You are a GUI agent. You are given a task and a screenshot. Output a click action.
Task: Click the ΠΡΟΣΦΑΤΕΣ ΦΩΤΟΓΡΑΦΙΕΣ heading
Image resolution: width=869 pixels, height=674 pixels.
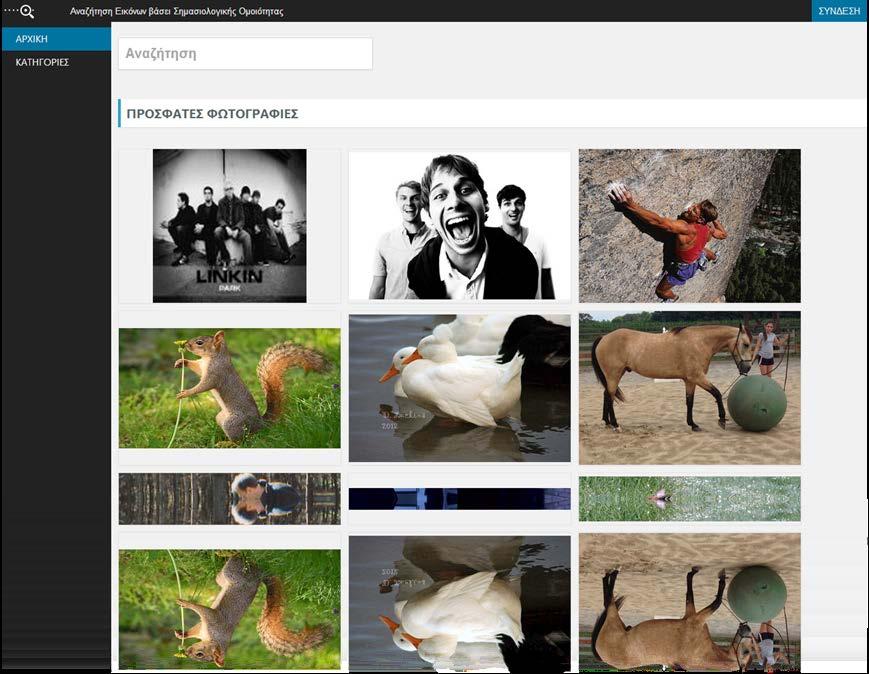pyautogui.click(x=212, y=114)
